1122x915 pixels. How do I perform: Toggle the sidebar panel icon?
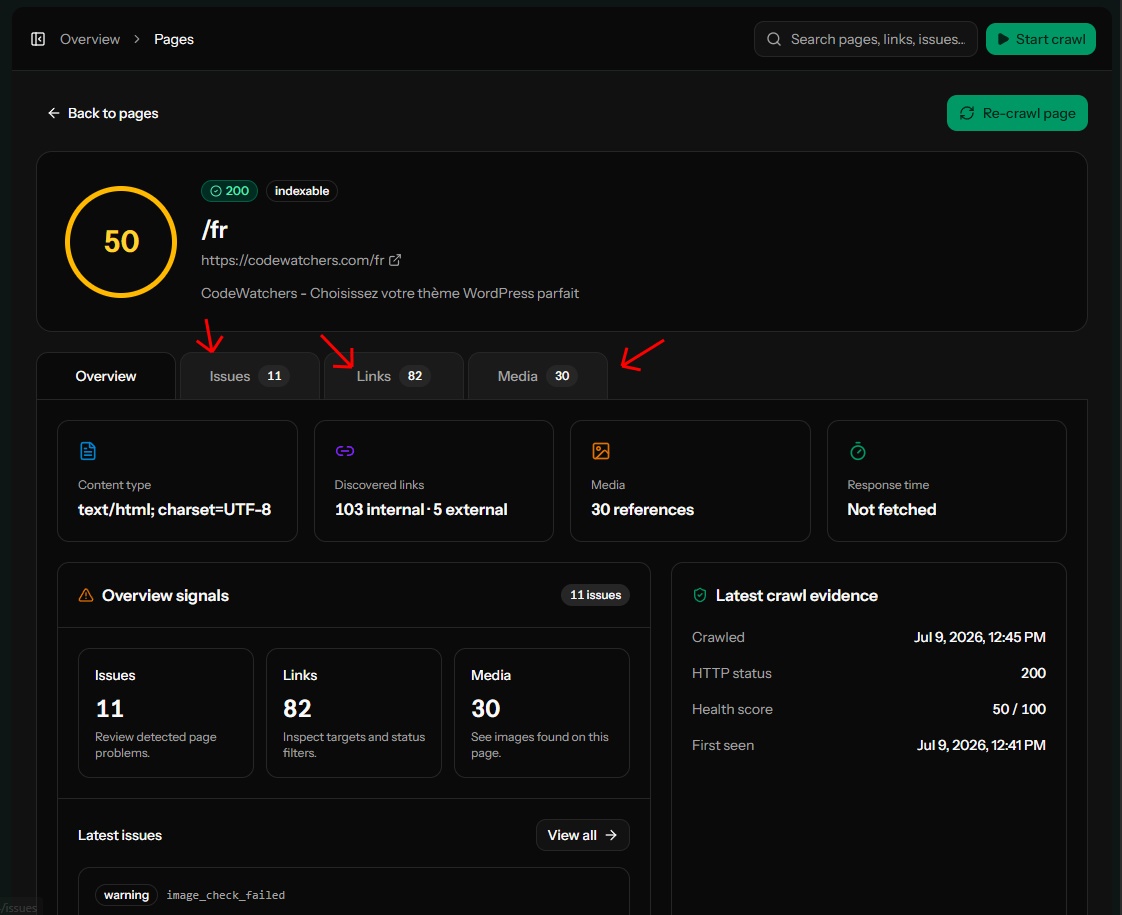coord(38,39)
